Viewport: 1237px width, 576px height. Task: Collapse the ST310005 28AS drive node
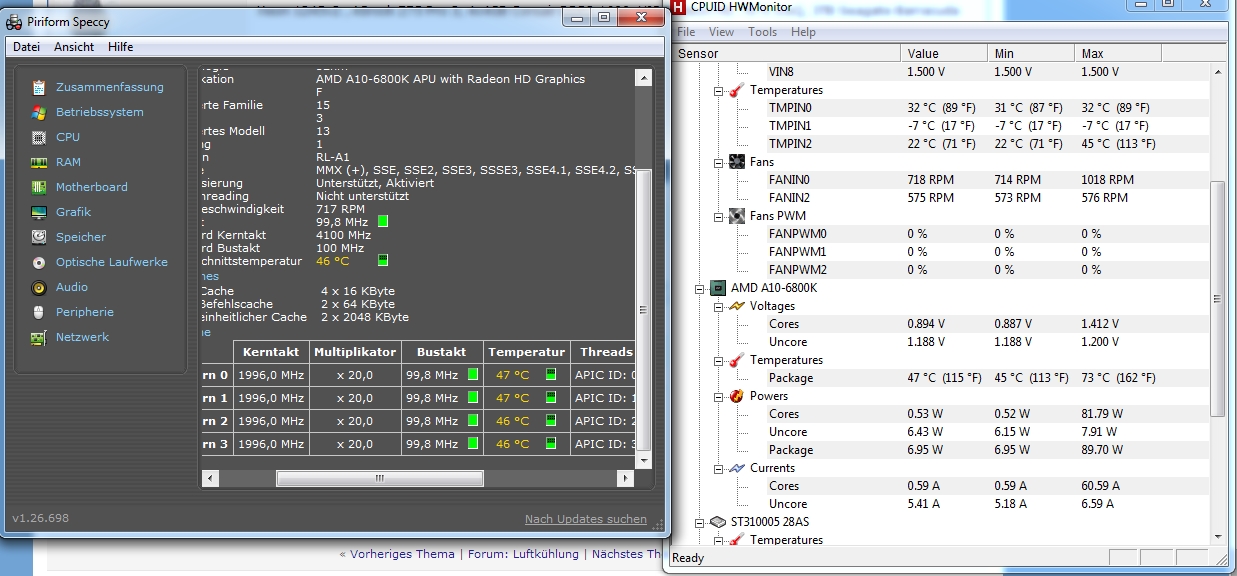pos(701,522)
